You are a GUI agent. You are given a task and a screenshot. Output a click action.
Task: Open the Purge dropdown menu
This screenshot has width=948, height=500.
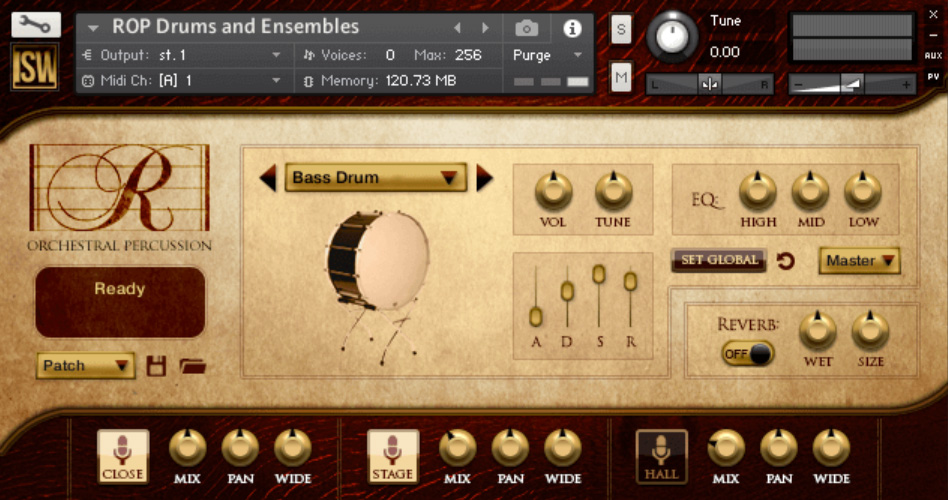click(x=547, y=56)
